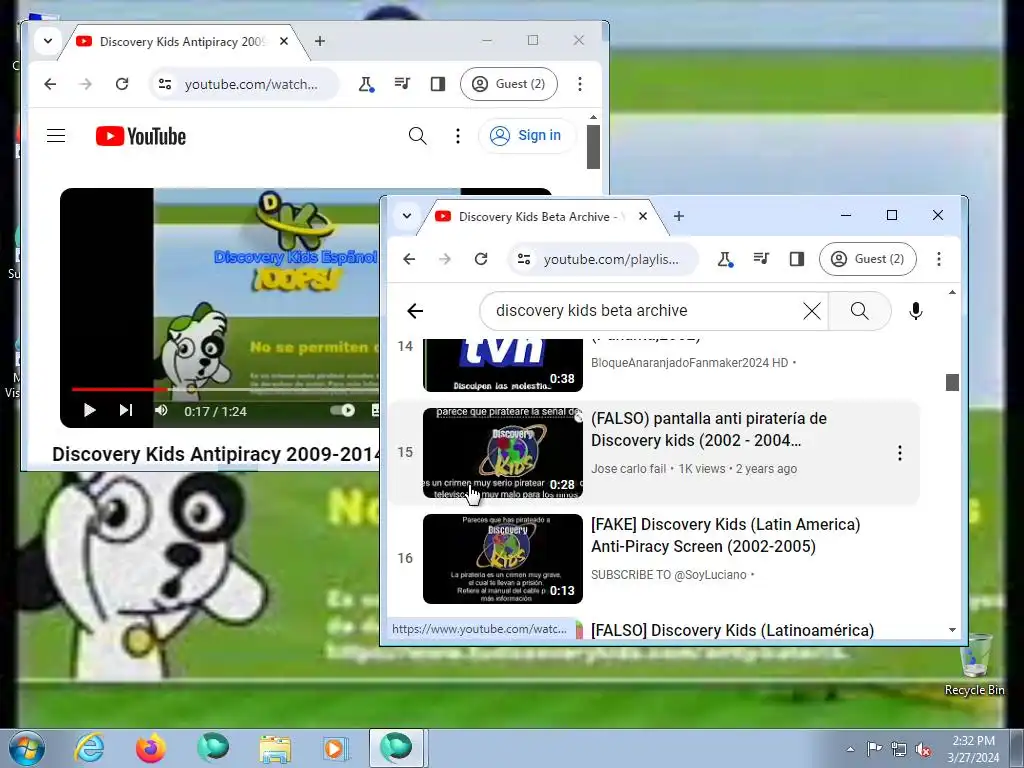Open Chrome menu in back Antipiracy window
Viewport: 1024px width, 768px height.
pyautogui.click(x=580, y=84)
